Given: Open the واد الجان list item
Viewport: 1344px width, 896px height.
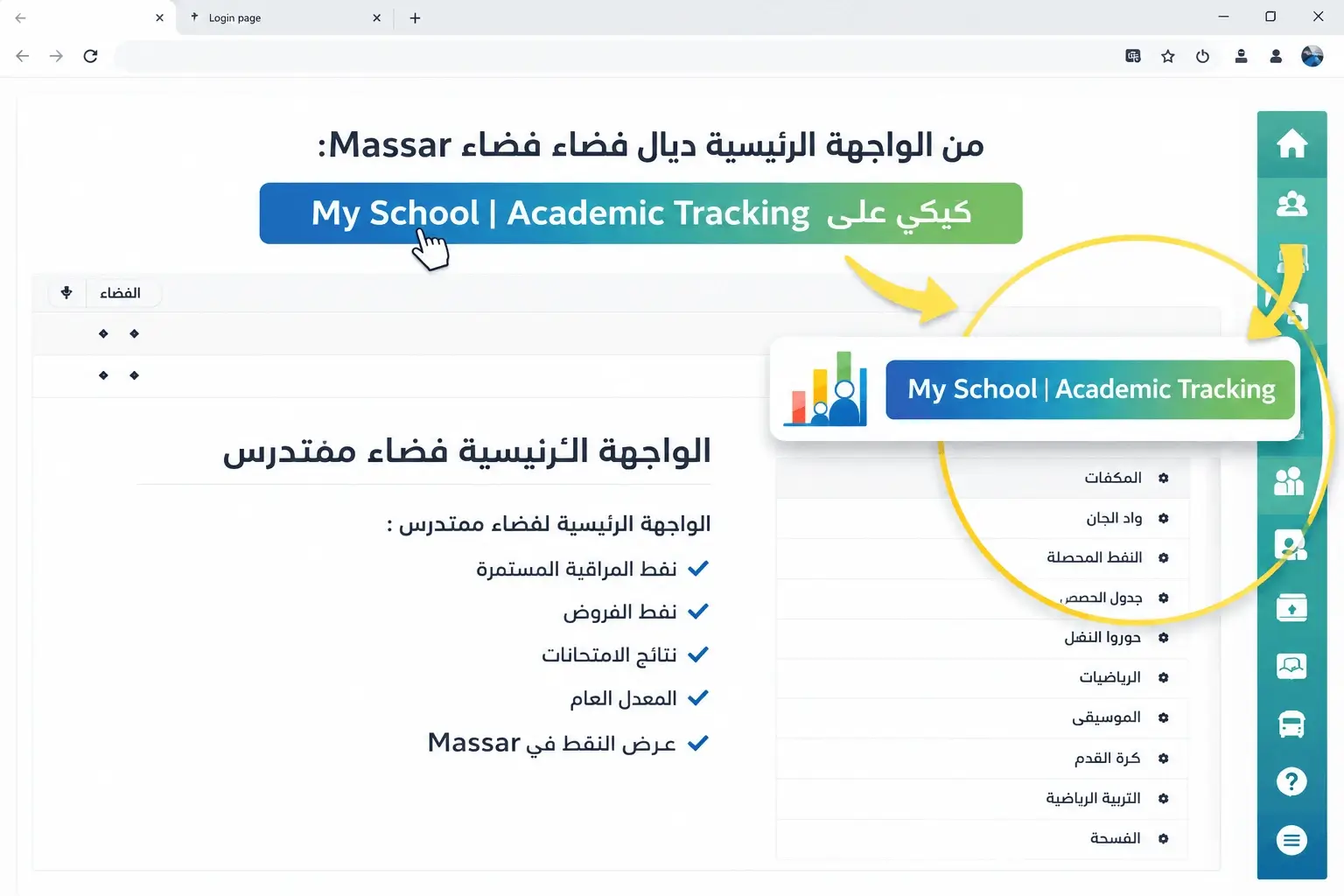Looking at the screenshot, I should coord(983,518).
